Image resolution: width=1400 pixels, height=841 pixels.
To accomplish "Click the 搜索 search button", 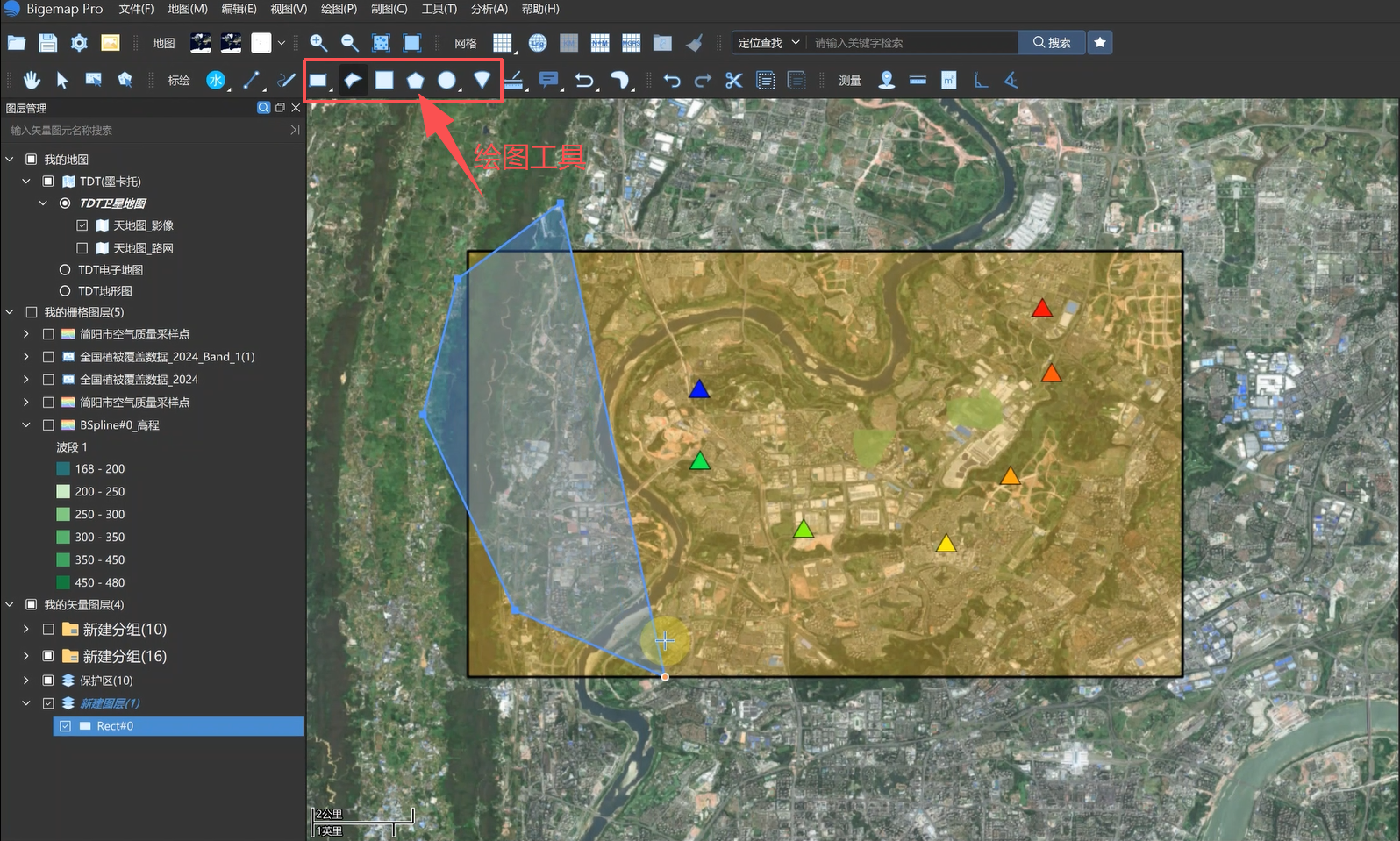I will pyautogui.click(x=1052, y=42).
